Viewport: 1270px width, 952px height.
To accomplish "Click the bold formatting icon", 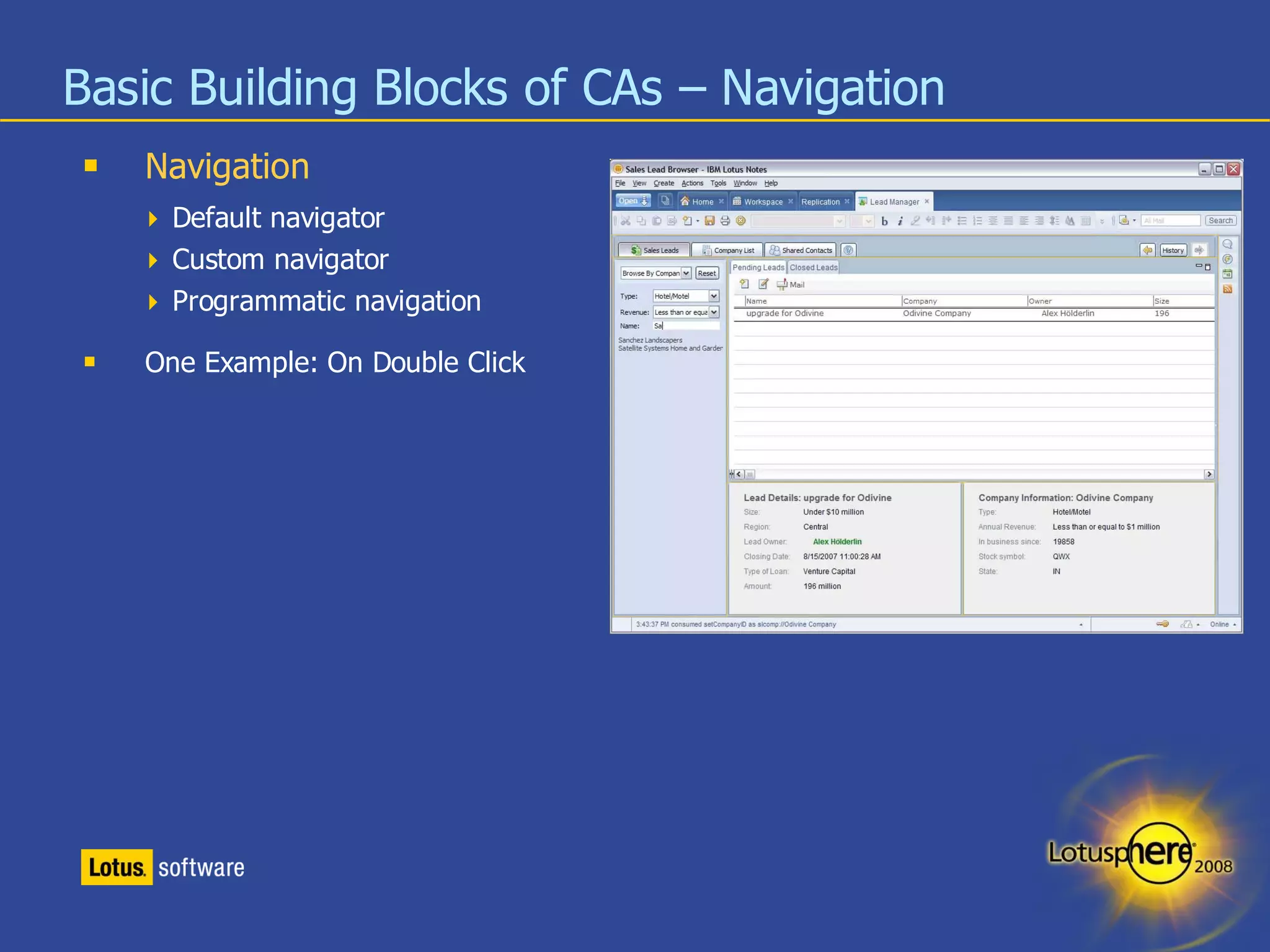I will tap(884, 221).
